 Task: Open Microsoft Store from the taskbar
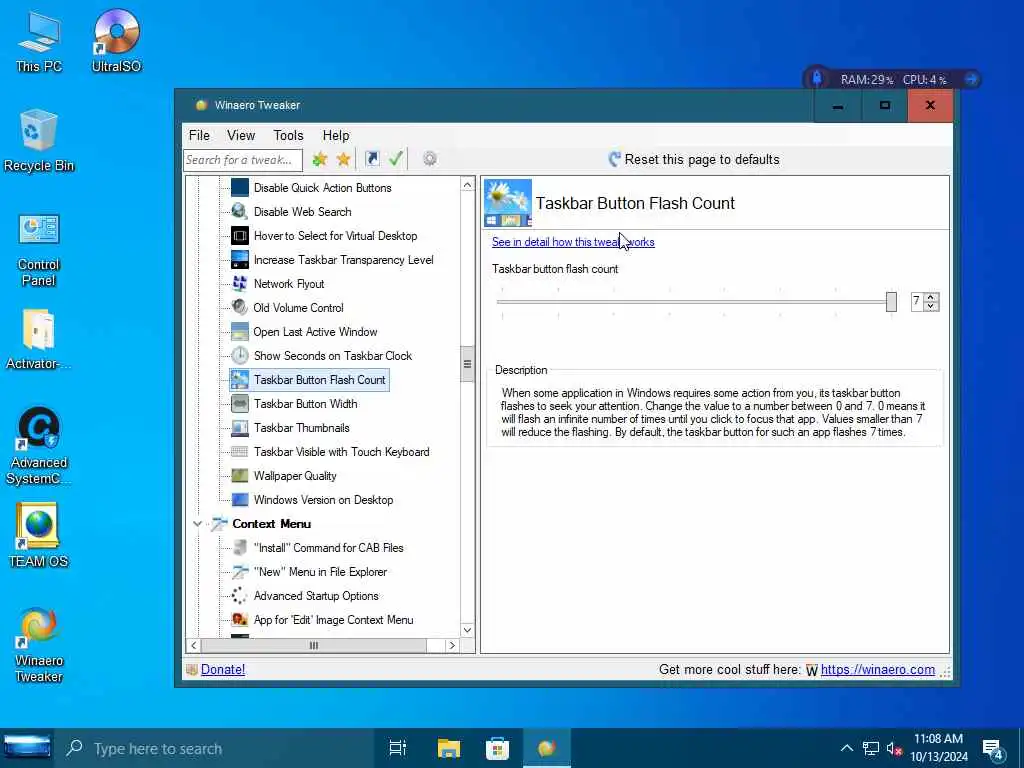pos(497,748)
